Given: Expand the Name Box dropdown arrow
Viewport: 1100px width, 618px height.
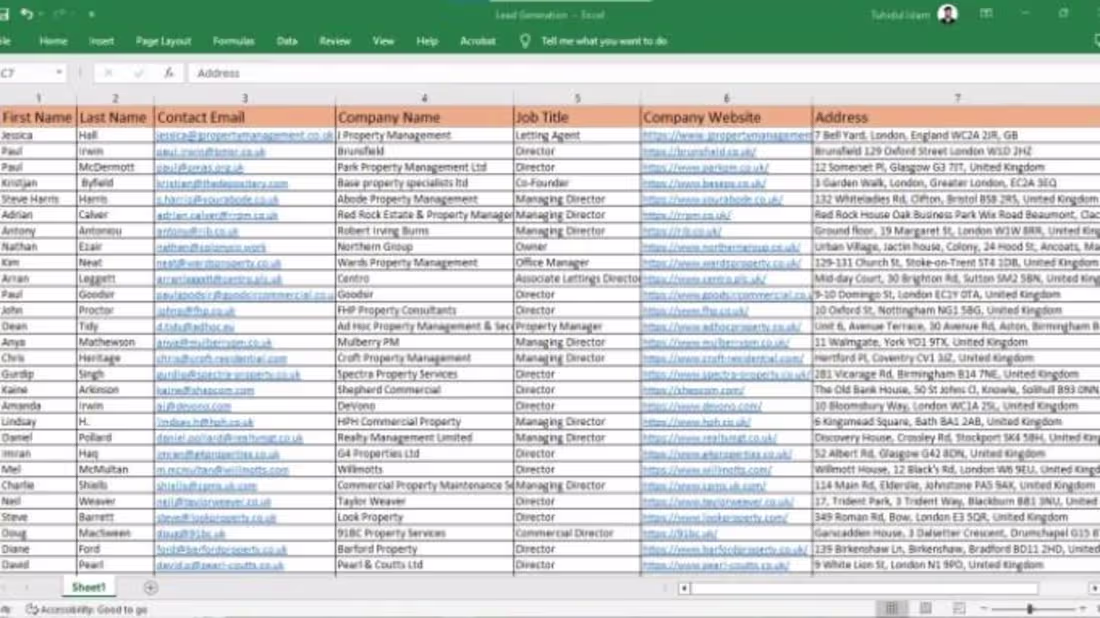Looking at the screenshot, I should 59,73.
